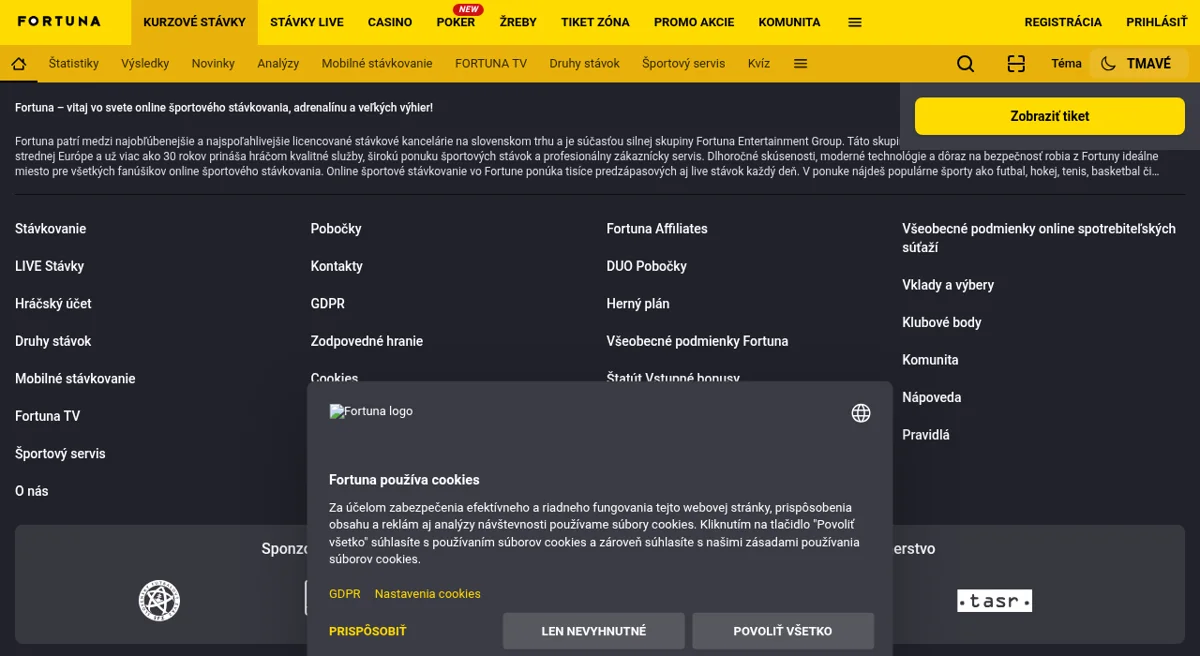The width and height of the screenshot is (1200, 656).
Task: Open footer link Stávkovanie
Action: 51,229
